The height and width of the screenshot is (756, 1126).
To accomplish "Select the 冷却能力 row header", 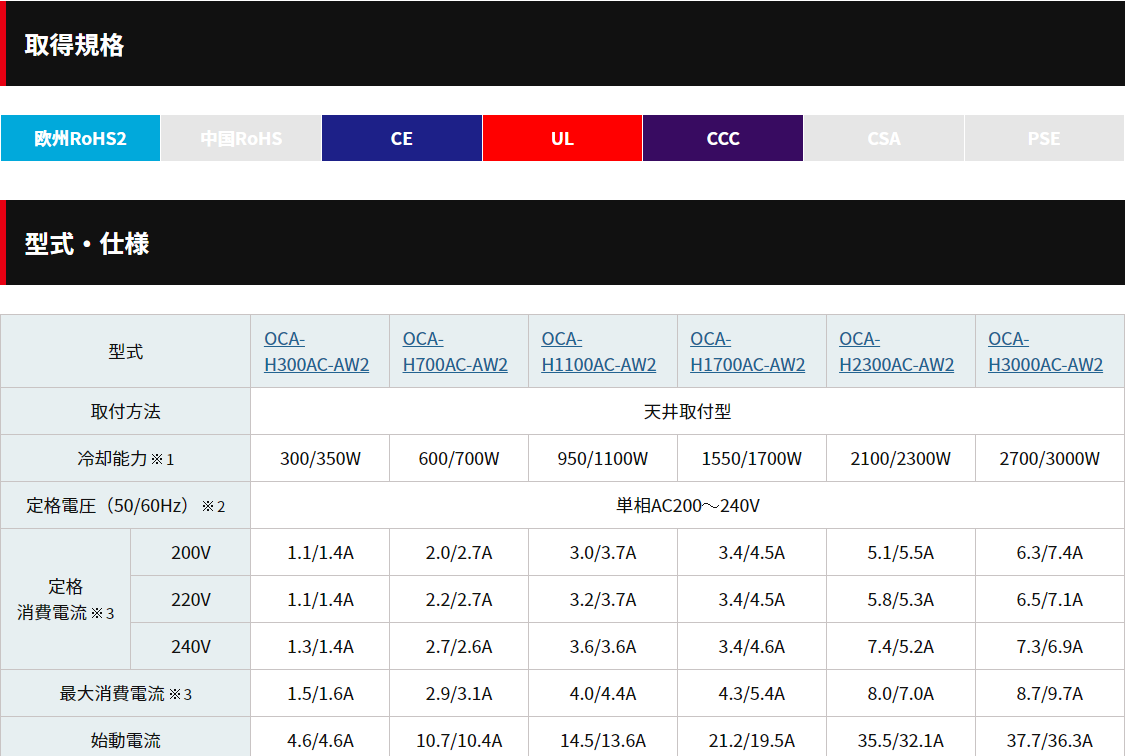I will [x=125, y=459].
